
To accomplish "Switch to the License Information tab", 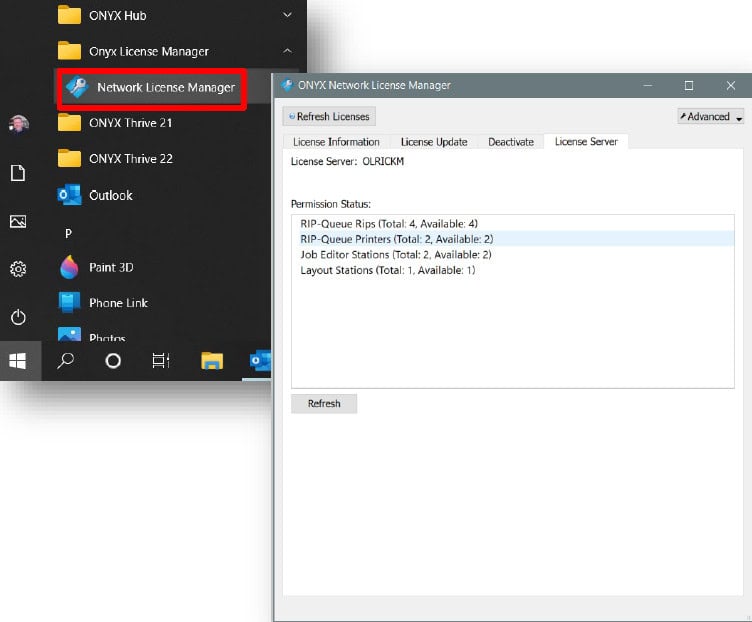I will (x=336, y=142).
